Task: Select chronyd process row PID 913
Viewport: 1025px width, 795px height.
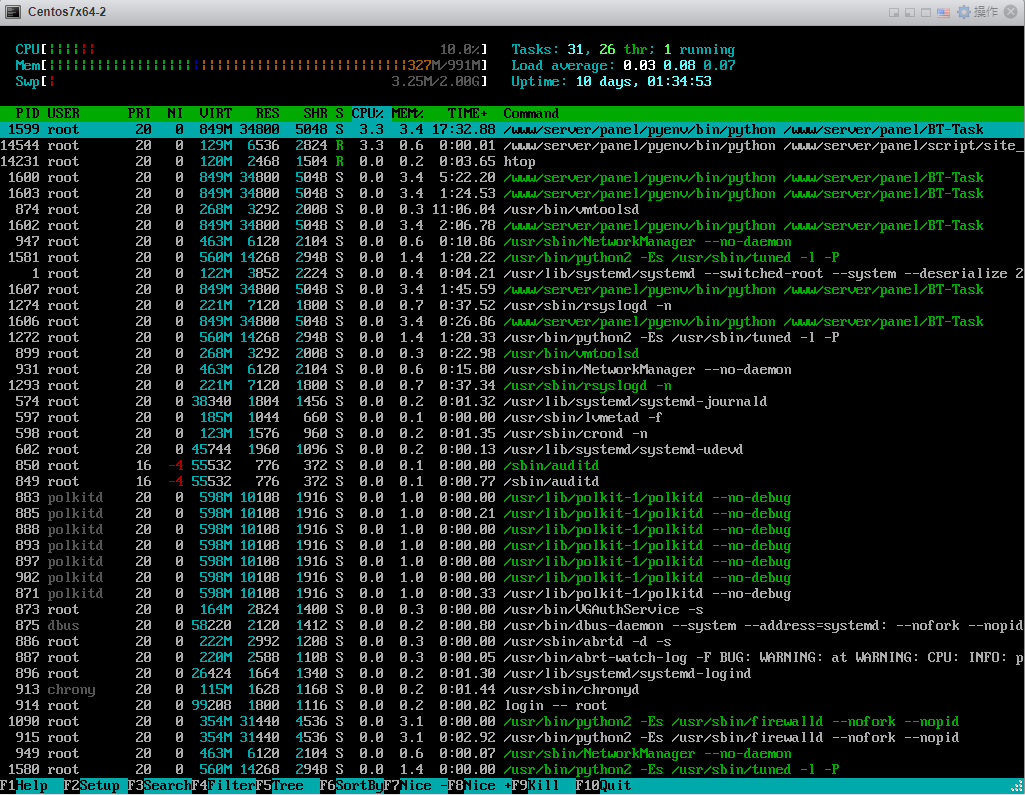Action: pyautogui.click(x=512, y=690)
